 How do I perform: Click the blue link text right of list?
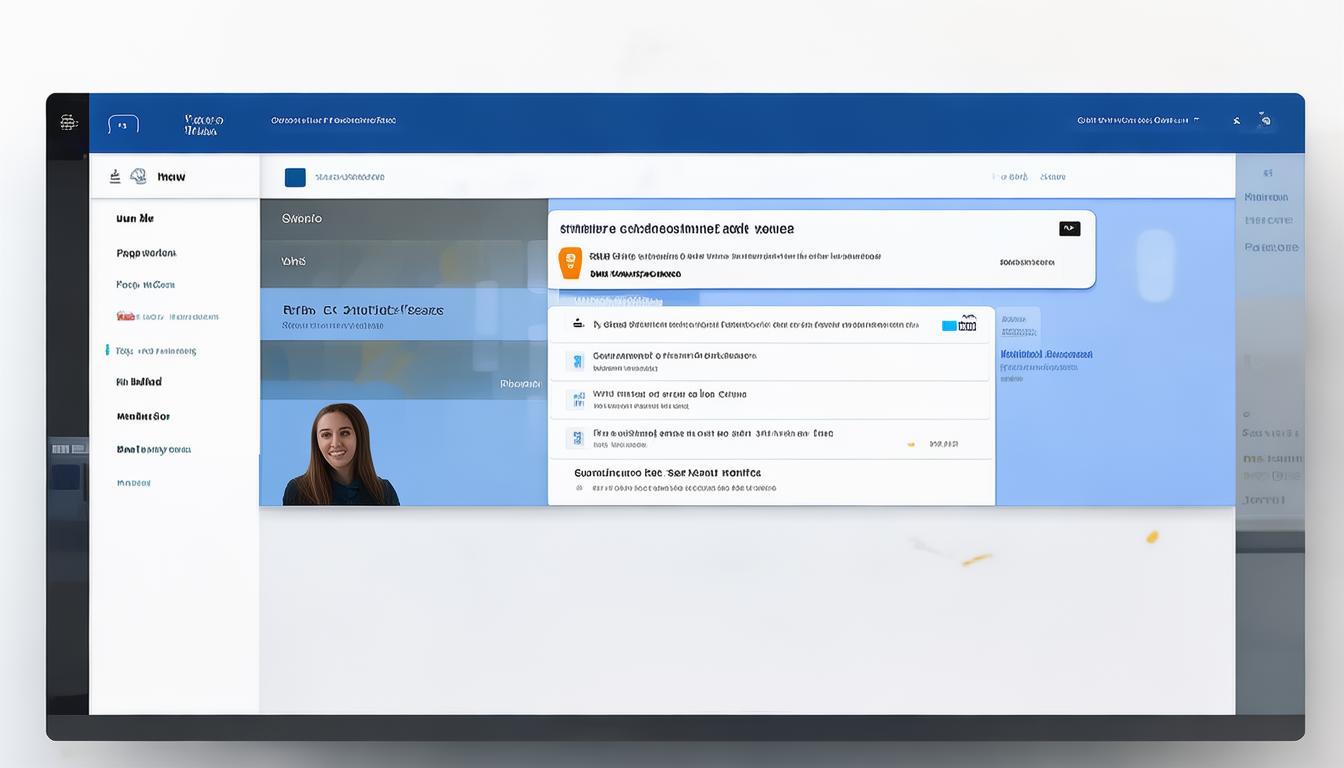tap(1046, 355)
